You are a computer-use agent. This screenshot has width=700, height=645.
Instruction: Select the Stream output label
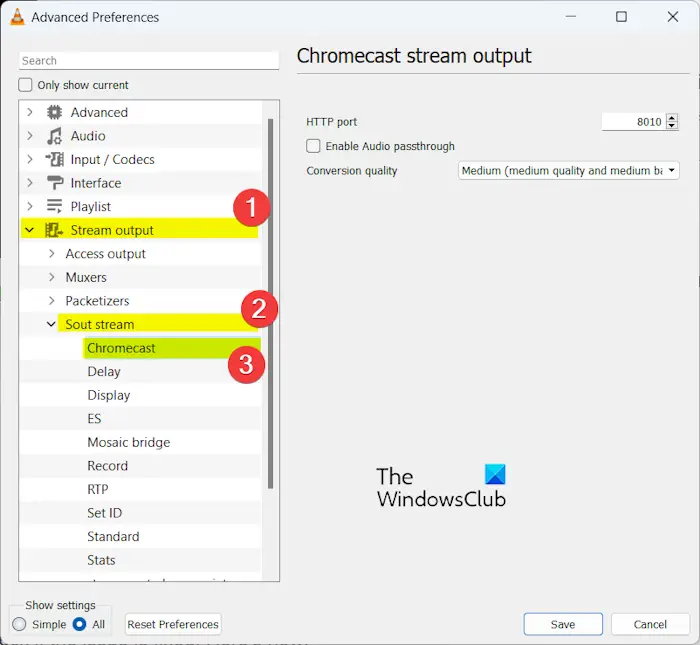pyautogui.click(x=112, y=230)
